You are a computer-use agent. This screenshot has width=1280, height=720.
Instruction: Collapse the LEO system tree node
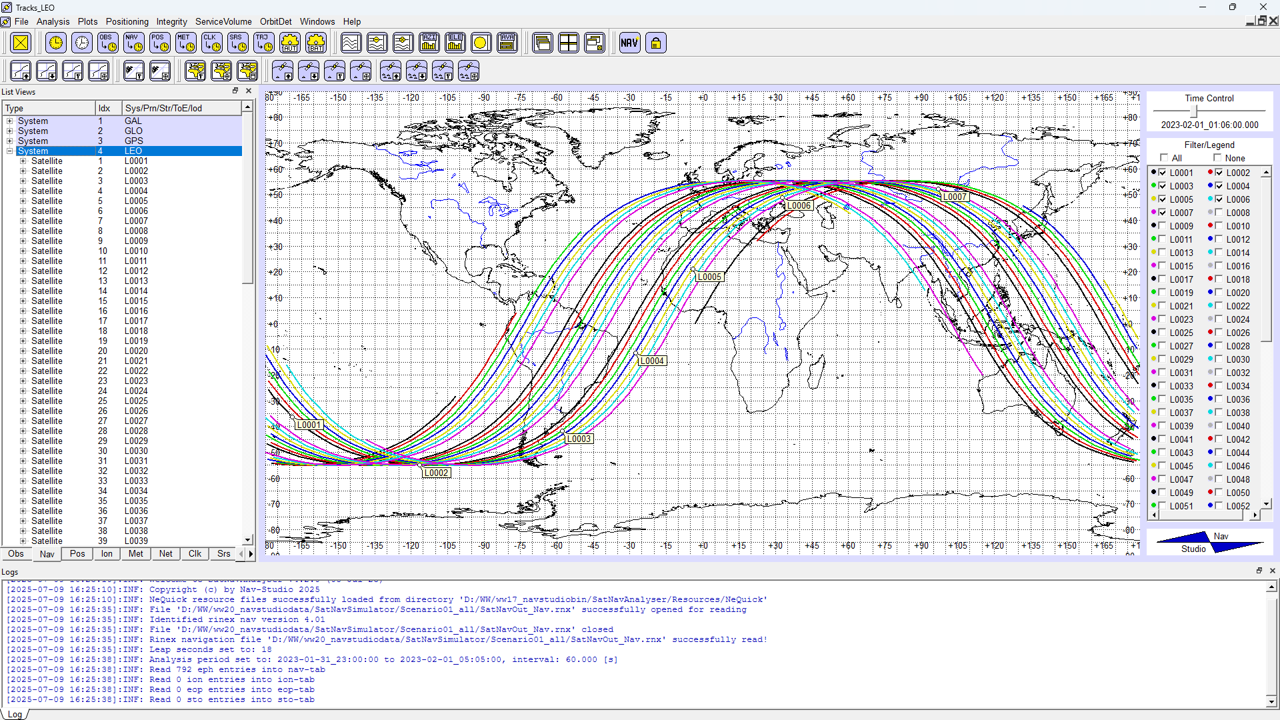(x=10, y=151)
